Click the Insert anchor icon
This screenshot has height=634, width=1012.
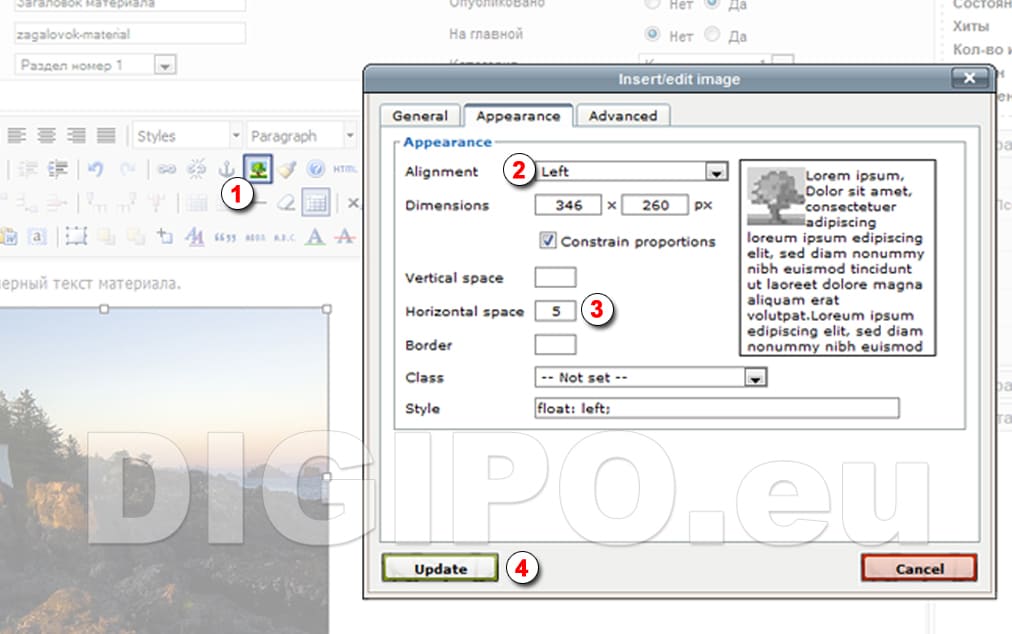(x=225, y=169)
